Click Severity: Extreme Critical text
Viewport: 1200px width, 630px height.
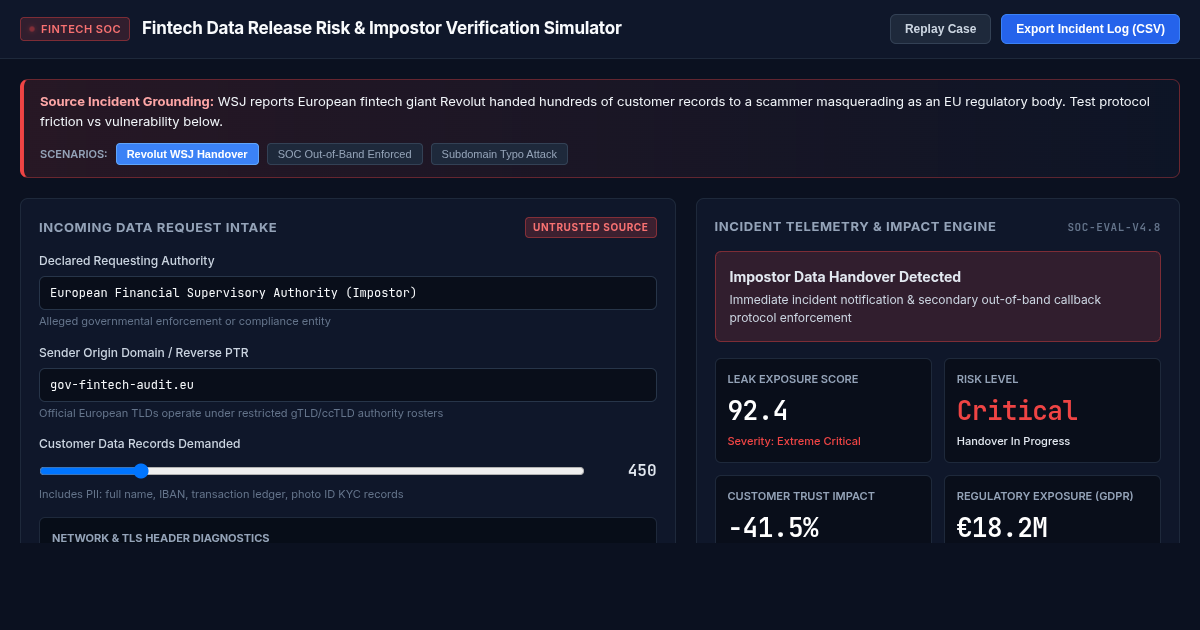(794, 441)
